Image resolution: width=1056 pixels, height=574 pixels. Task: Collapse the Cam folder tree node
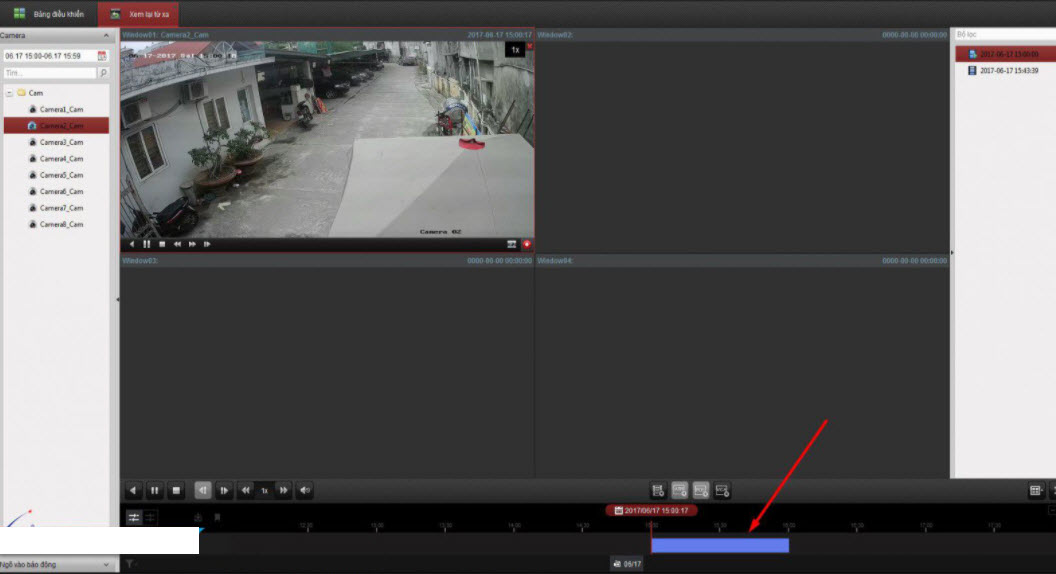[8, 92]
